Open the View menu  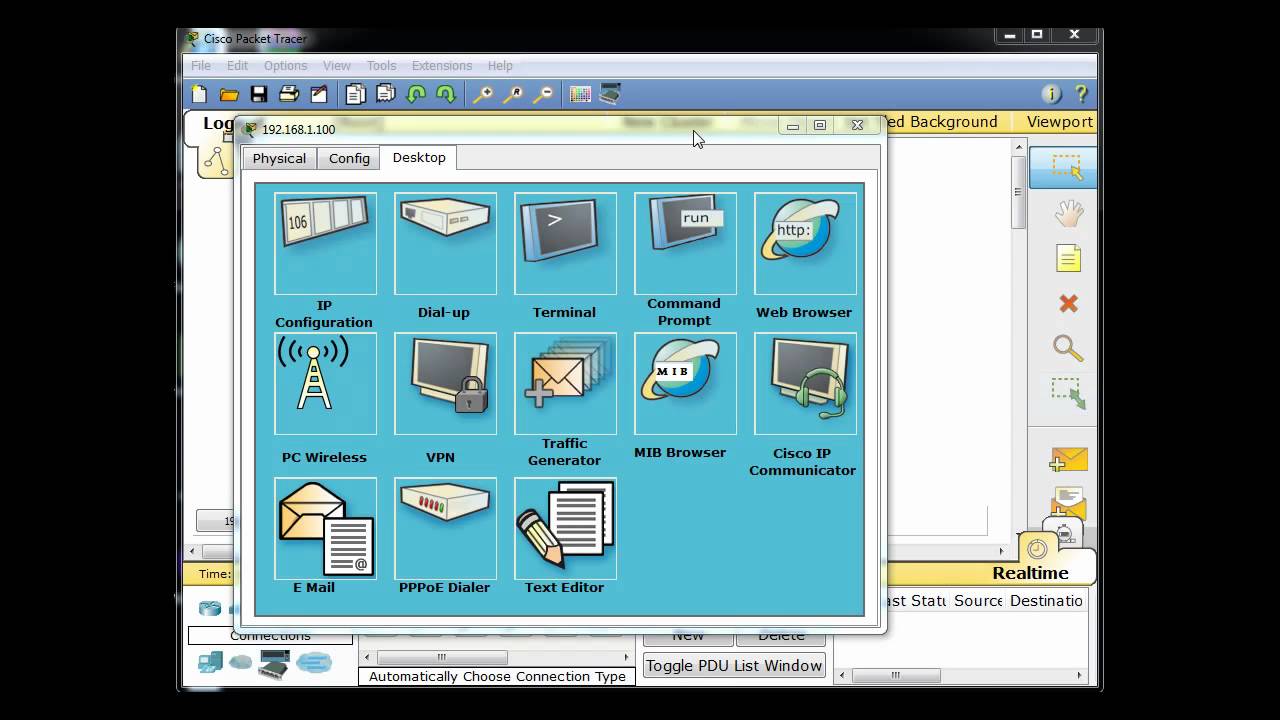coord(336,66)
